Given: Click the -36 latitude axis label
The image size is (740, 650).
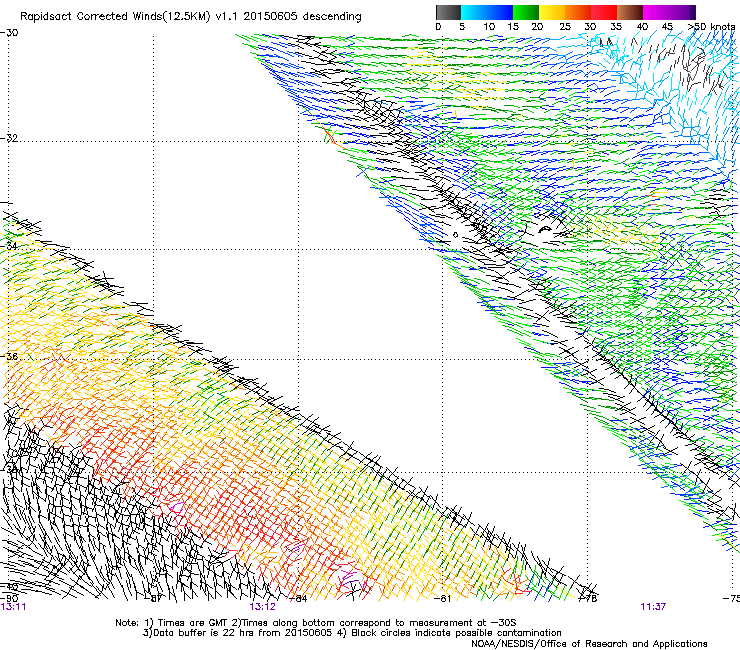Looking at the screenshot, I should point(9,356).
